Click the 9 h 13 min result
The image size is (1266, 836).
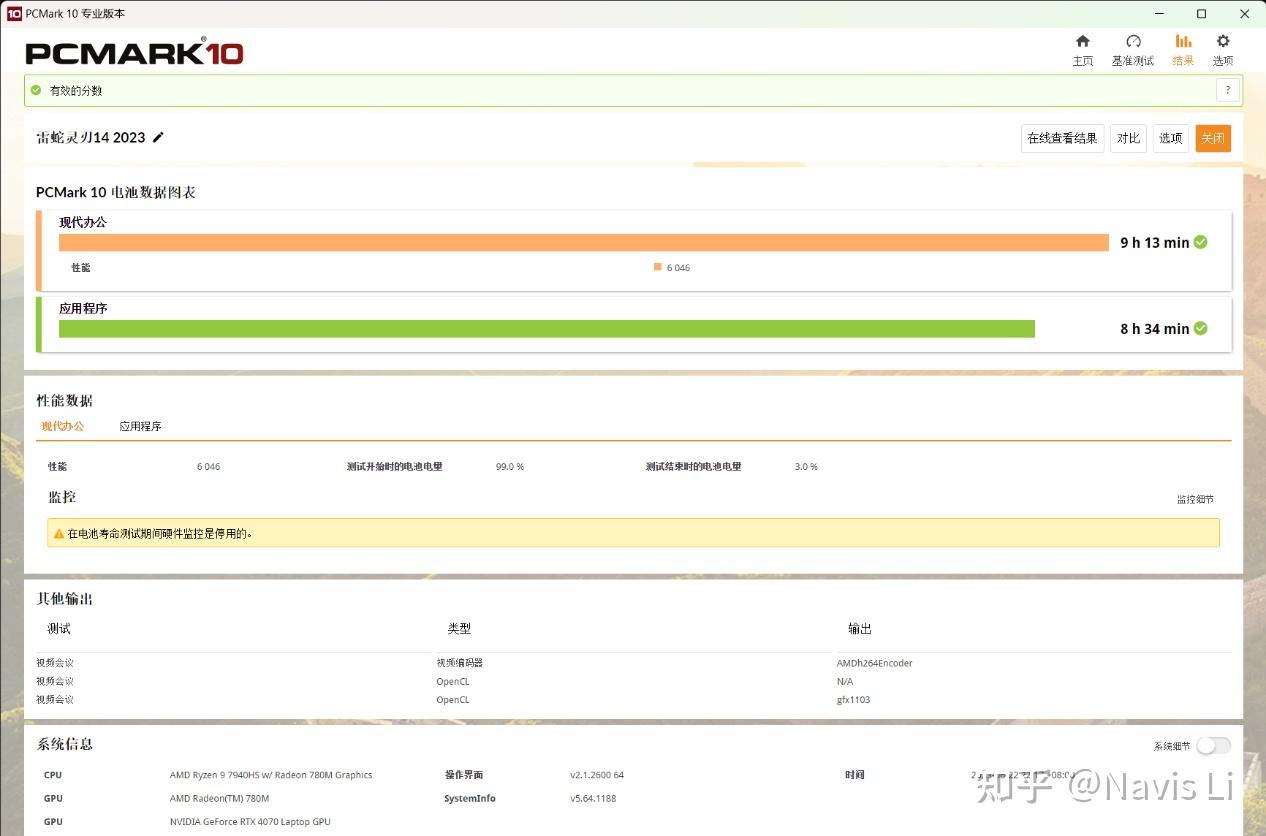point(1154,242)
